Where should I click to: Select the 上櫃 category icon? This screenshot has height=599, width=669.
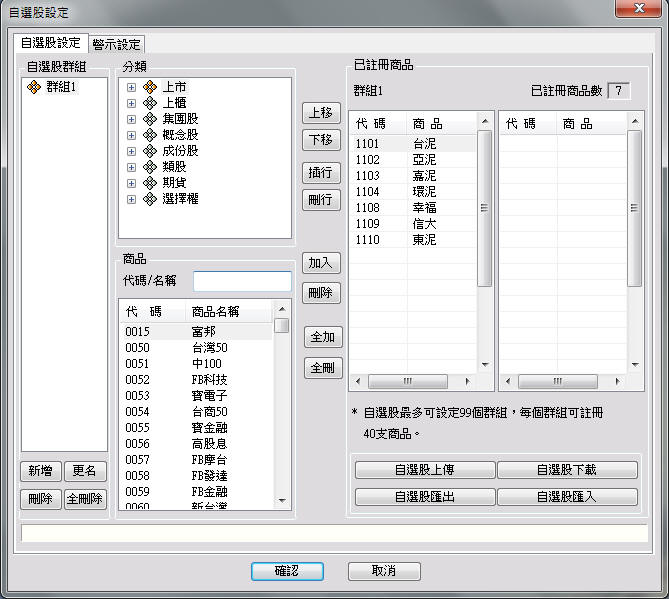pyautogui.click(x=150, y=103)
